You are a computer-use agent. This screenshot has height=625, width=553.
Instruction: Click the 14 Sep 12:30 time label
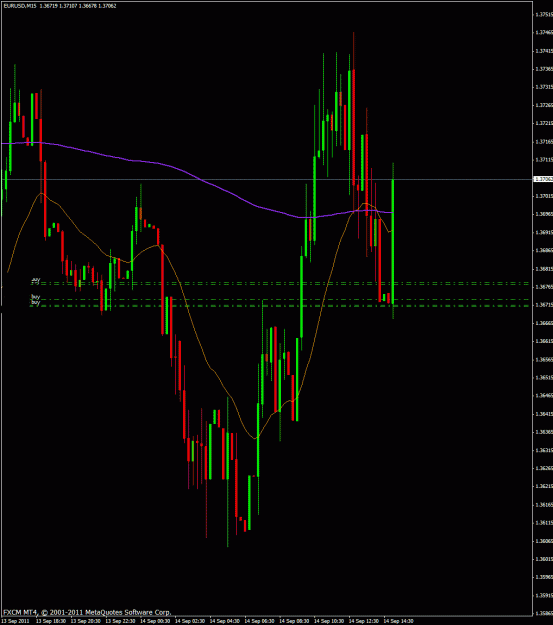pos(364,621)
